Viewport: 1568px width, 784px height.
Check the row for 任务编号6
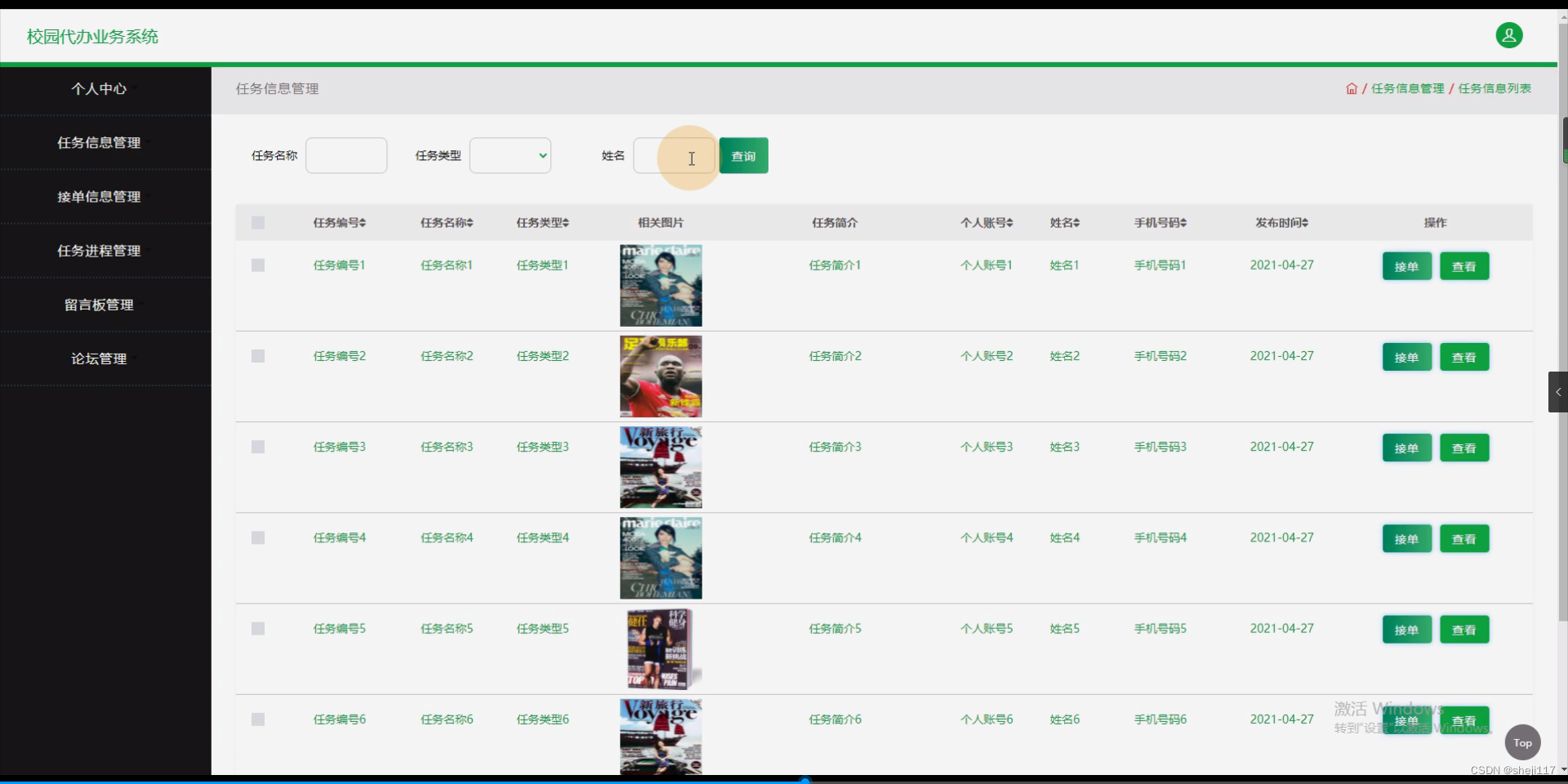(x=258, y=719)
